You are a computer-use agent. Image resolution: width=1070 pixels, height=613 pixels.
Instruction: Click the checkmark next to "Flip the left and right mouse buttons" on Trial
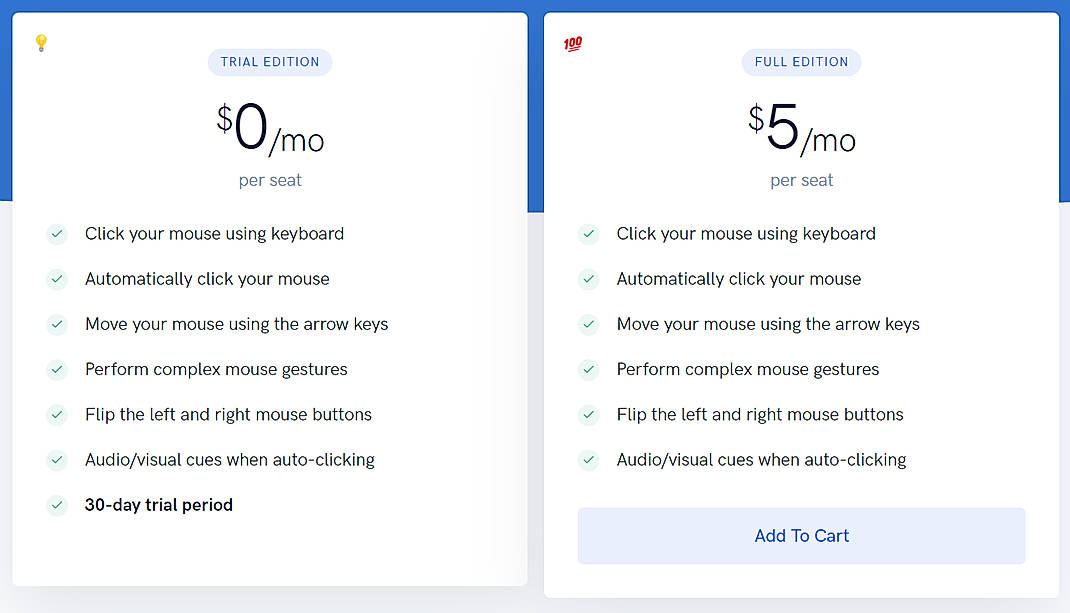pos(57,415)
